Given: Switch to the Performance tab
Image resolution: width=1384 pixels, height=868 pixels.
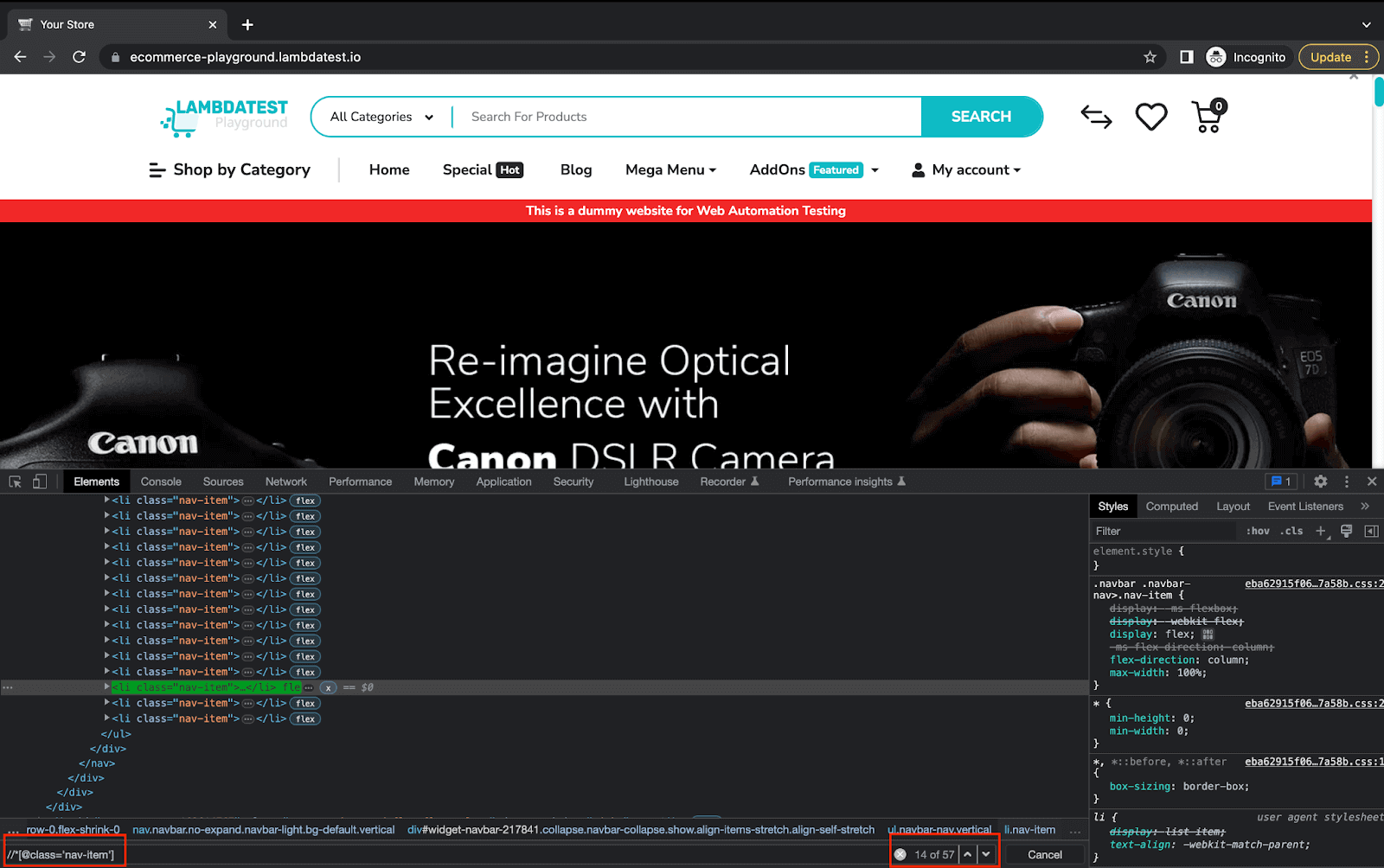Looking at the screenshot, I should [360, 482].
